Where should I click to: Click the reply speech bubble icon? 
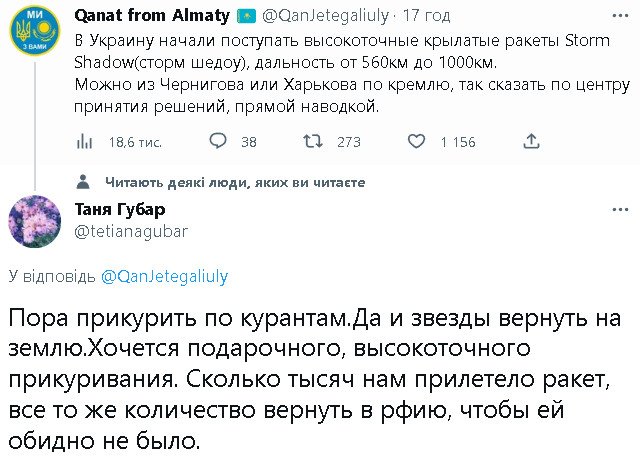point(217,142)
